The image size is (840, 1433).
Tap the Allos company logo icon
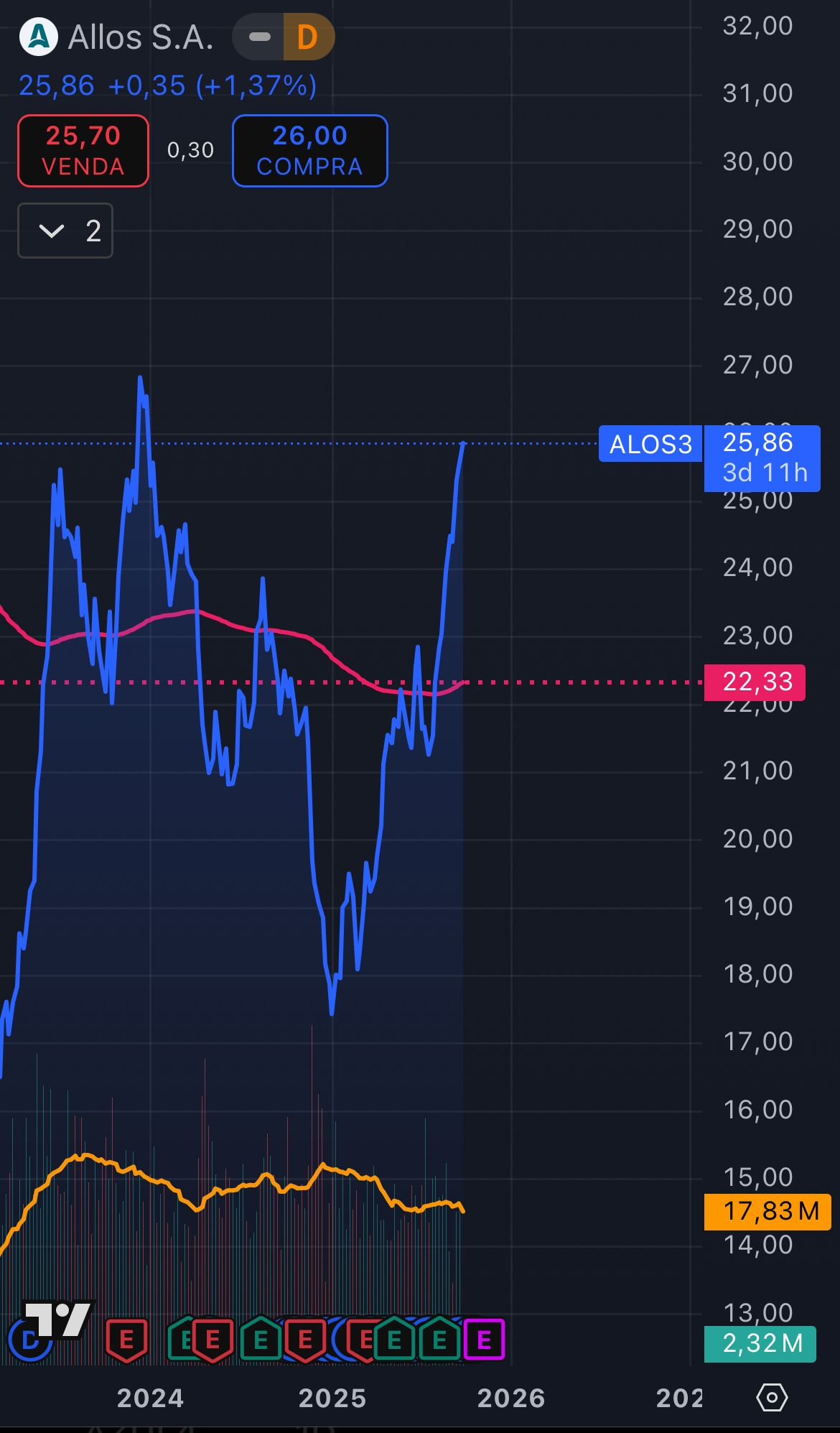[x=38, y=37]
